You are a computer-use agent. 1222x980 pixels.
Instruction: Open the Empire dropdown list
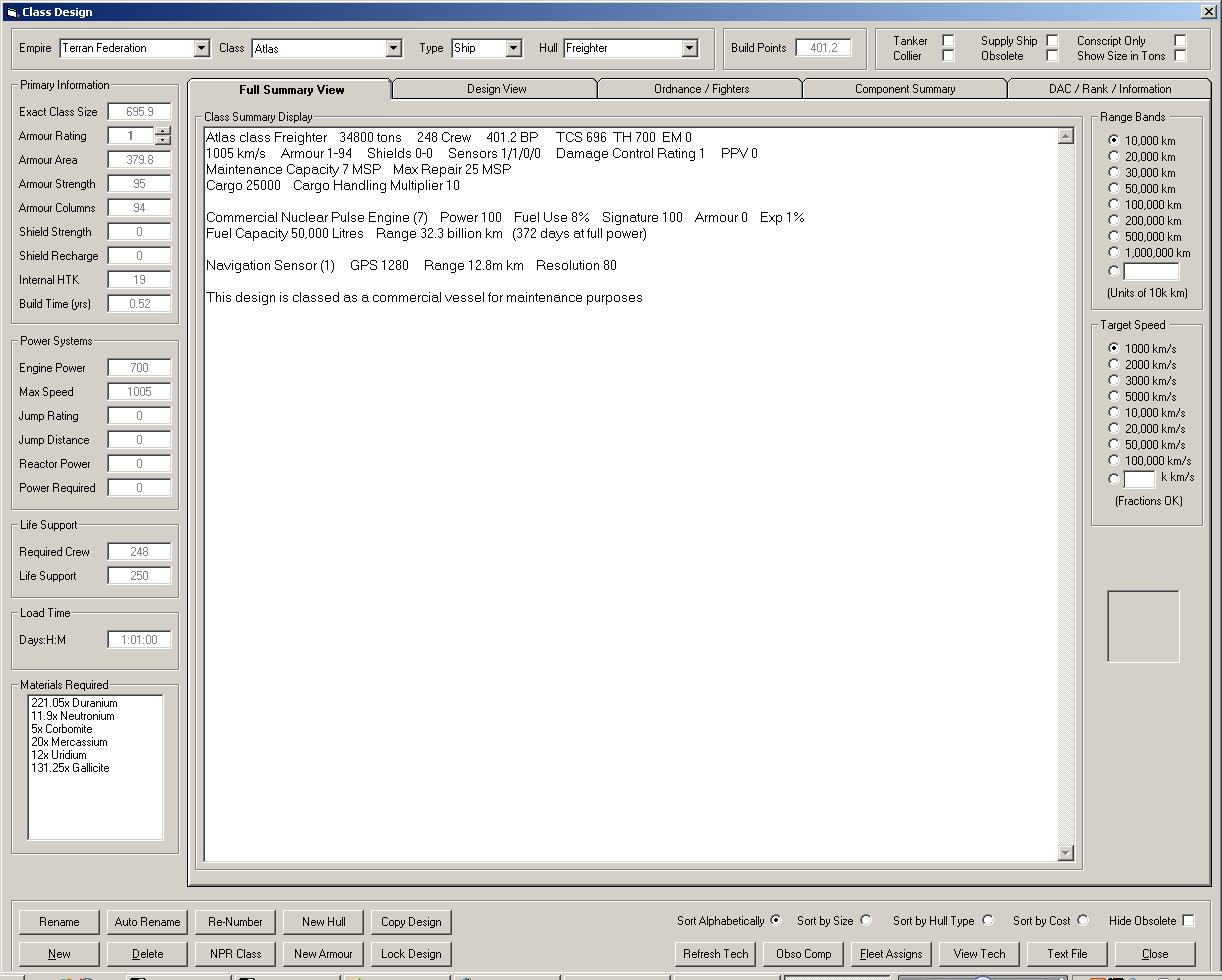click(x=201, y=48)
